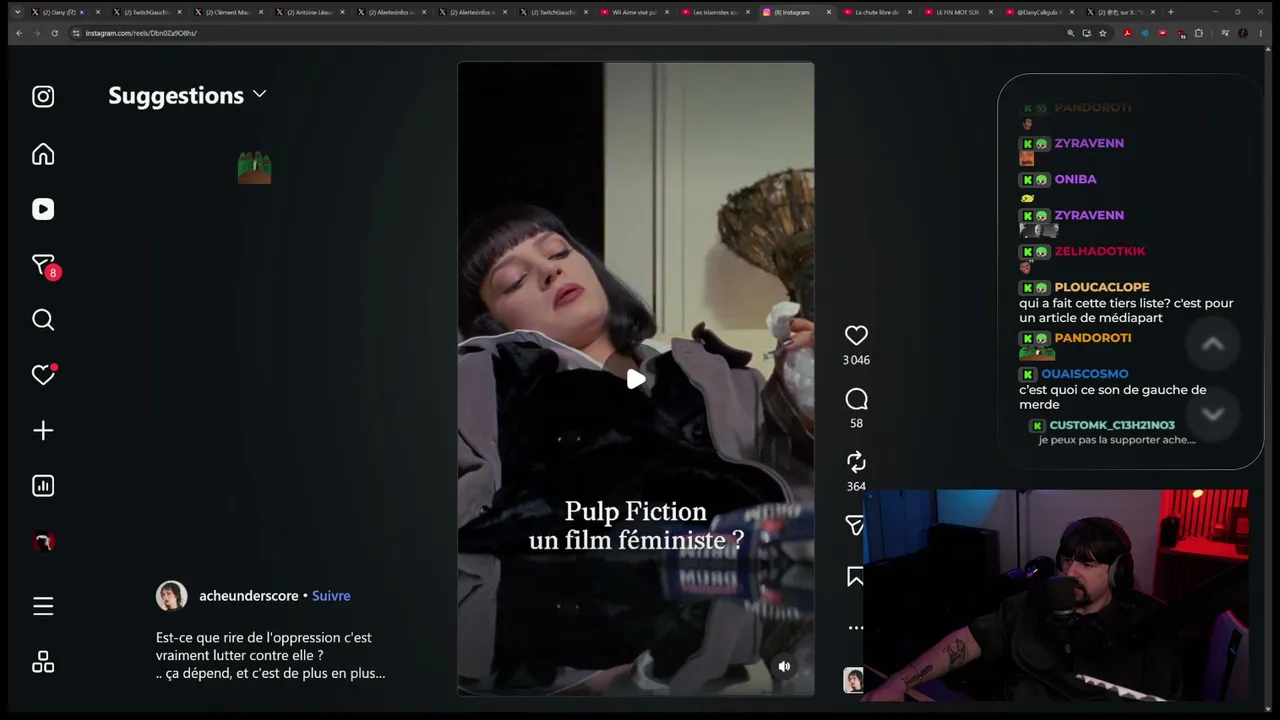The height and width of the screenshot is (720, 1280).
Task: Go to next reel with down arrow
Action: point(1212,415)
